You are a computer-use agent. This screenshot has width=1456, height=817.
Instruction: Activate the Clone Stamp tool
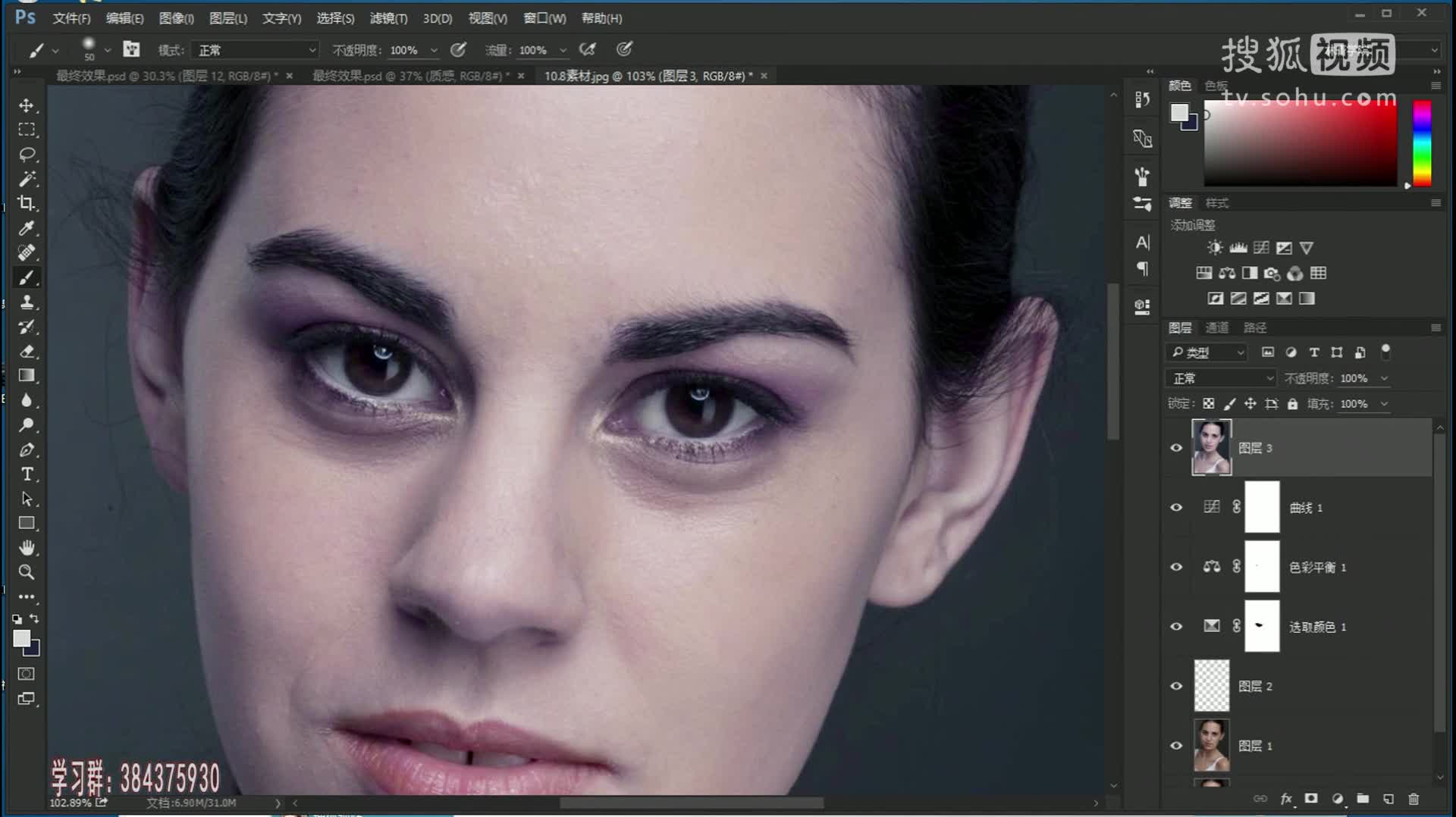pyautogui.click(x=27, y=302)
